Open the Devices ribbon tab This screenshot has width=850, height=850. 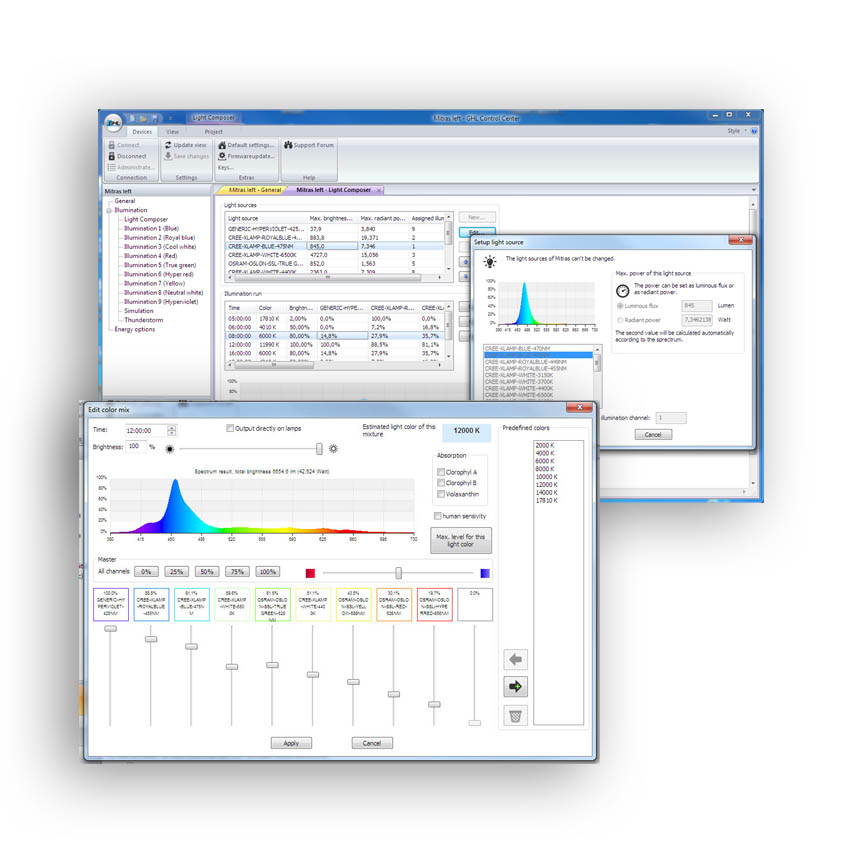[x=142, y=132]
